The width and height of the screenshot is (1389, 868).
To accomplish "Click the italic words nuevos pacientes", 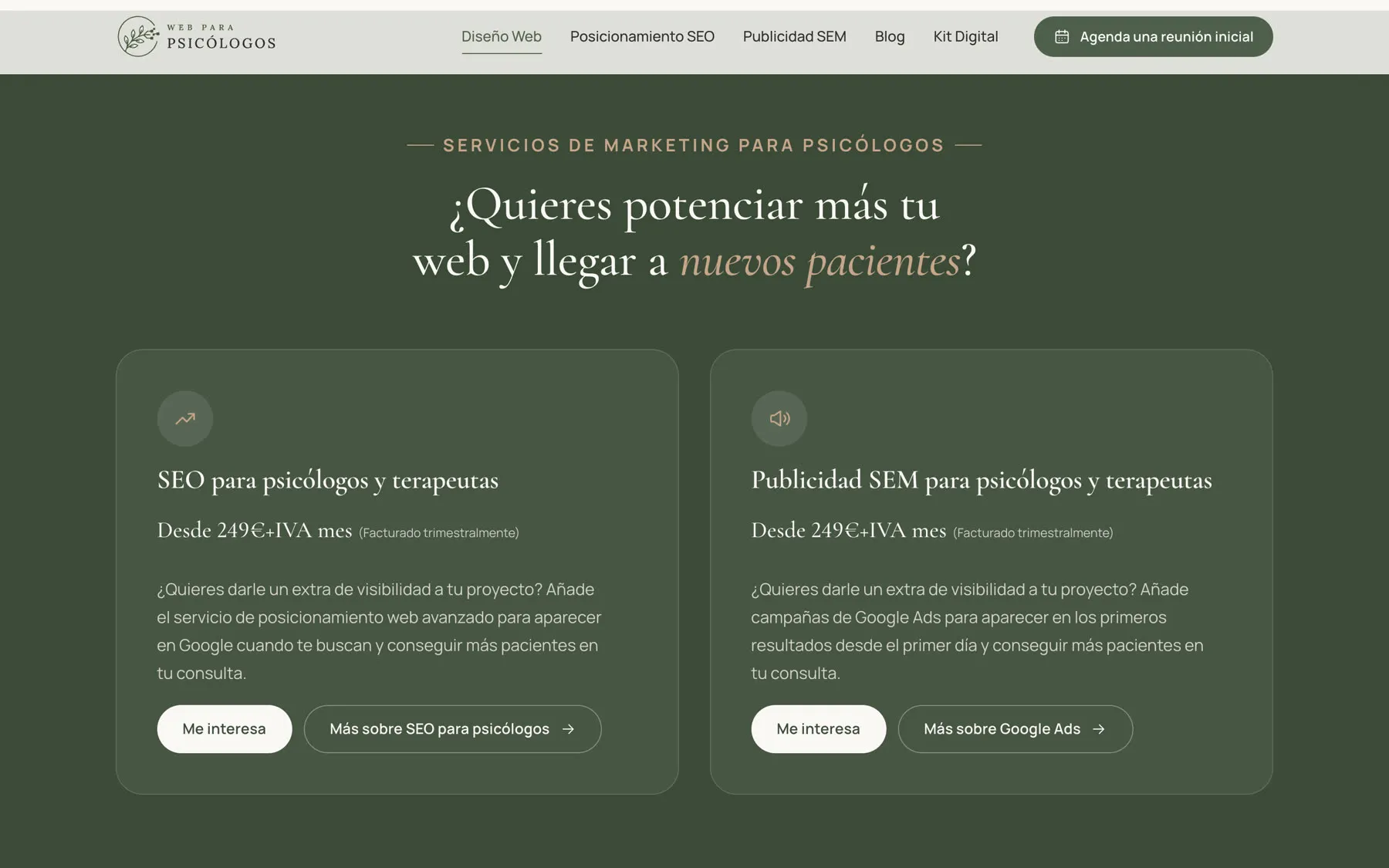I will tap(820, 262).
